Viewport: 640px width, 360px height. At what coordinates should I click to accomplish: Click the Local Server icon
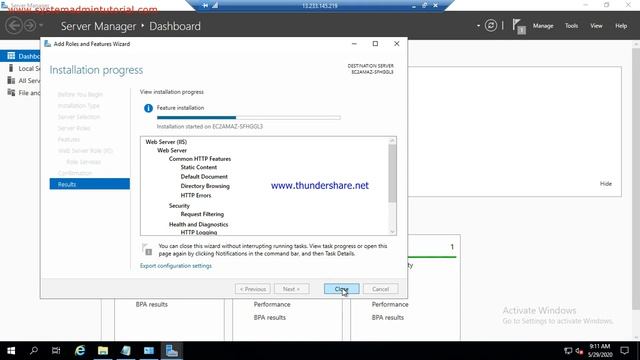[x=11, y=68]
